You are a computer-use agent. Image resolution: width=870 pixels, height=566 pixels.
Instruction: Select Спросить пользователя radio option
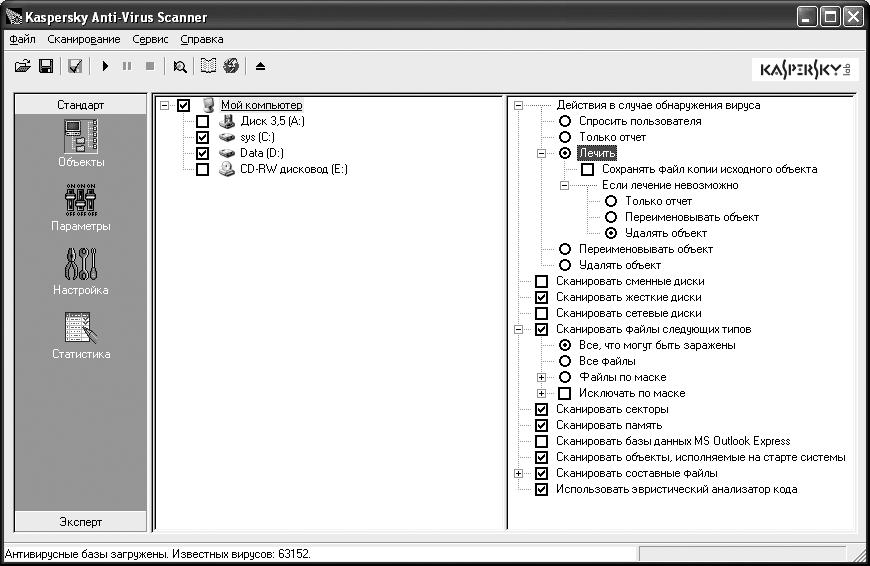tap(565, 121)
